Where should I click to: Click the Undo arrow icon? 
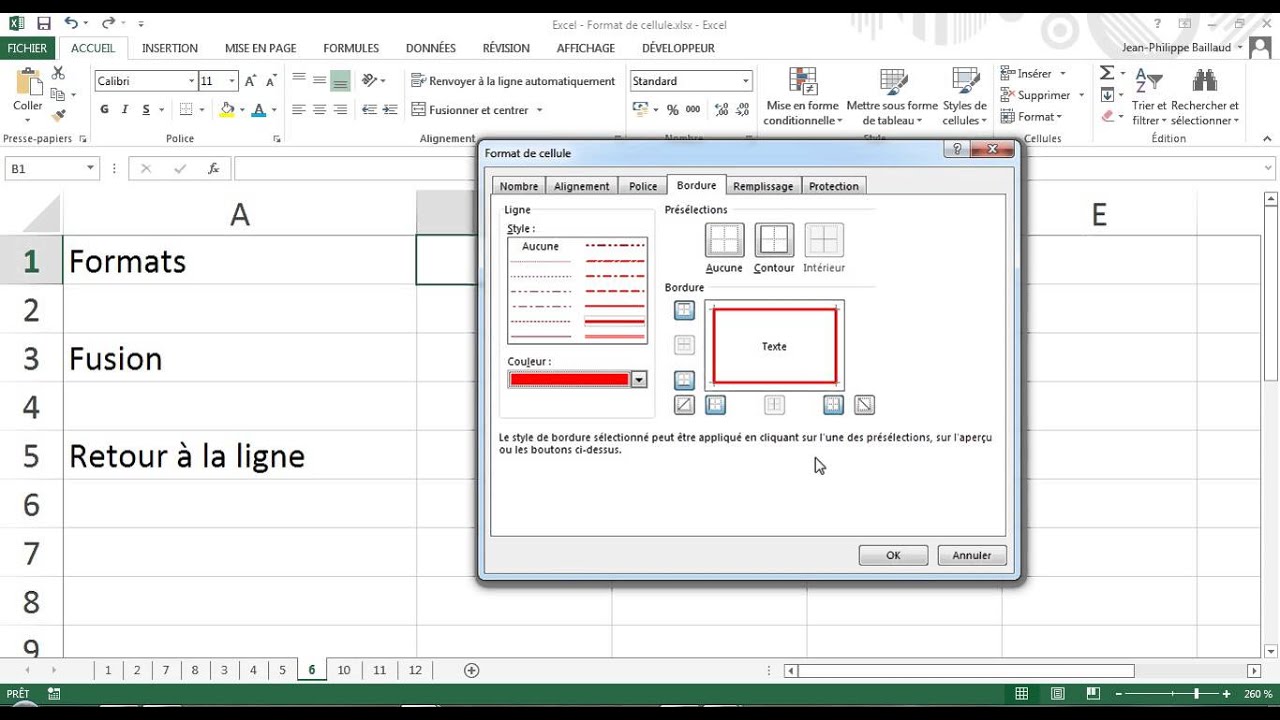point(70,23)
